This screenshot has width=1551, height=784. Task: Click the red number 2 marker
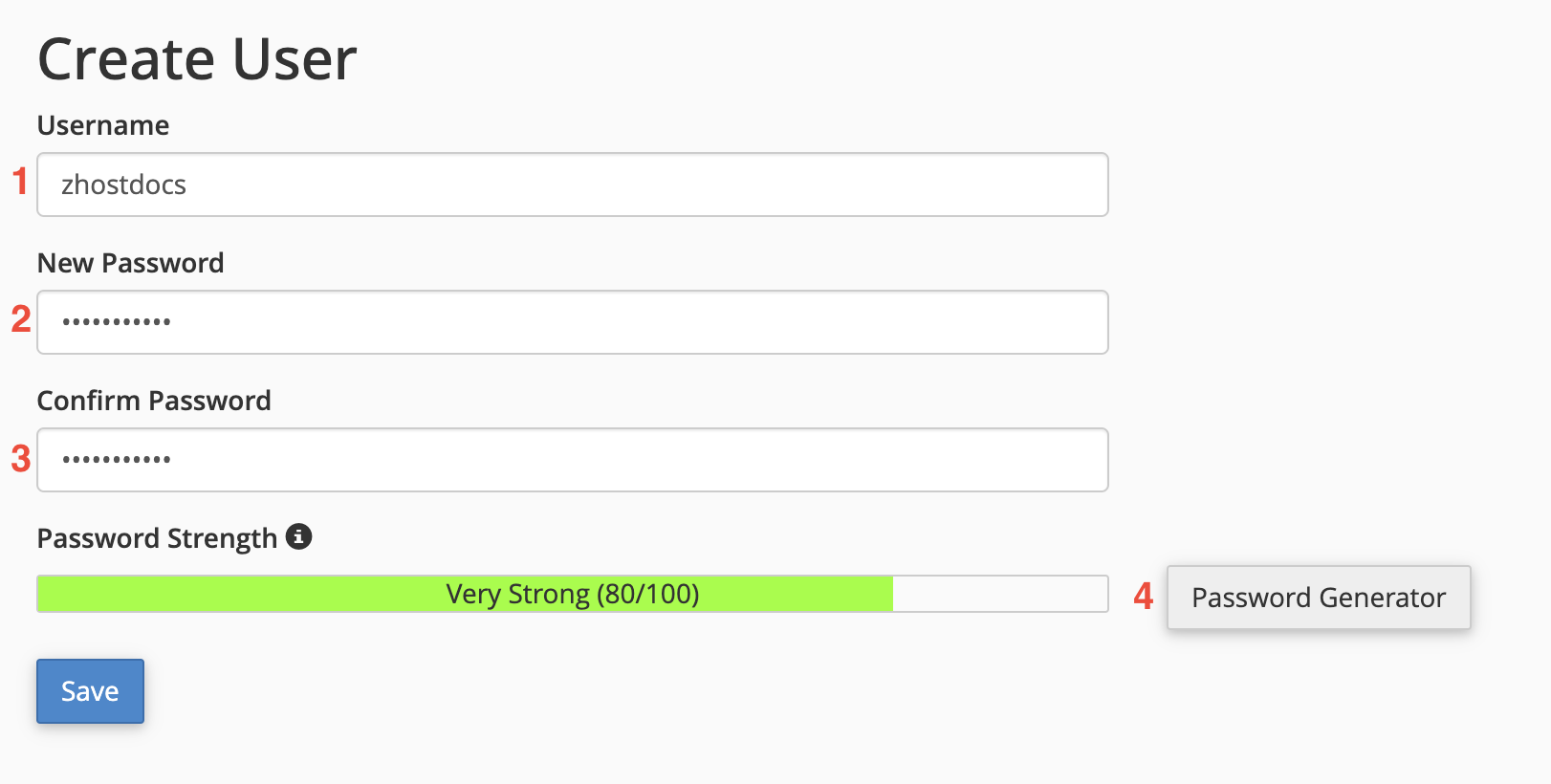(20, 319)
